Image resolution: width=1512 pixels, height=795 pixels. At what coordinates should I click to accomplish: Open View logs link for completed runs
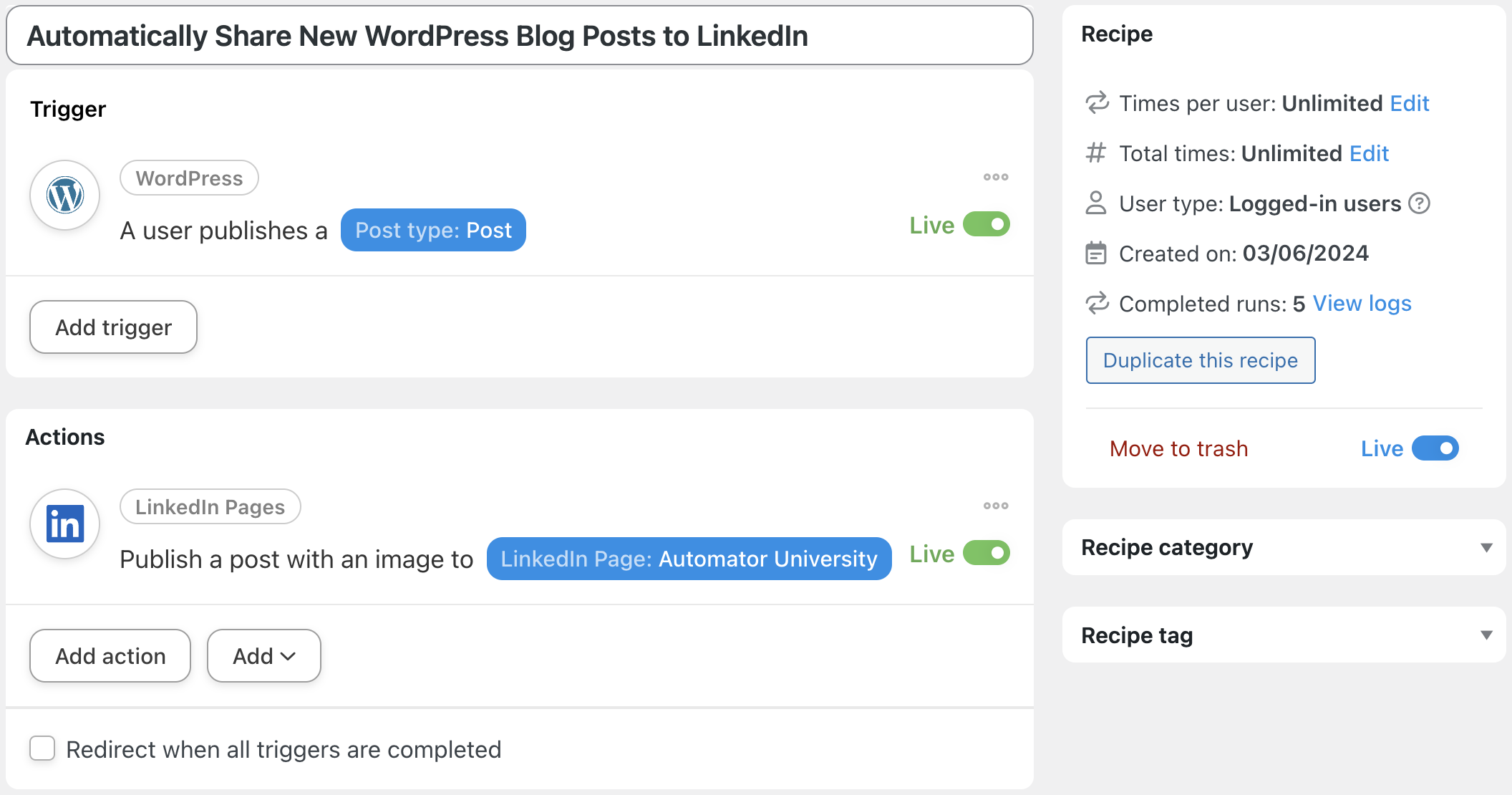tap(1362, 304)
